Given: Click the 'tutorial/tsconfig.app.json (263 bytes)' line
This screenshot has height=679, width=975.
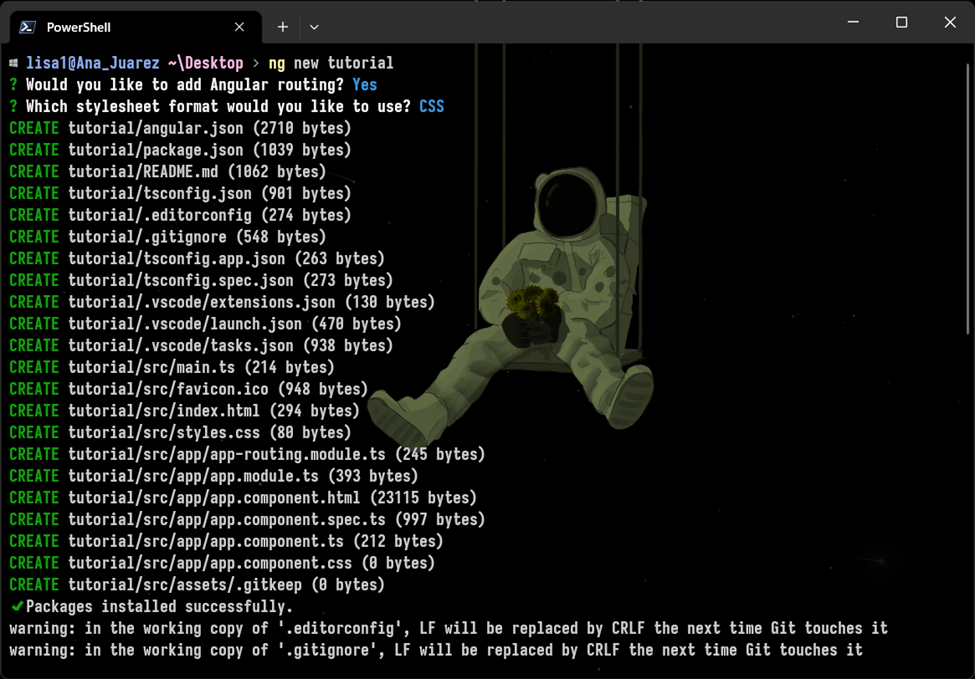Looking at the screenshot, I should (x=197, y=259).
